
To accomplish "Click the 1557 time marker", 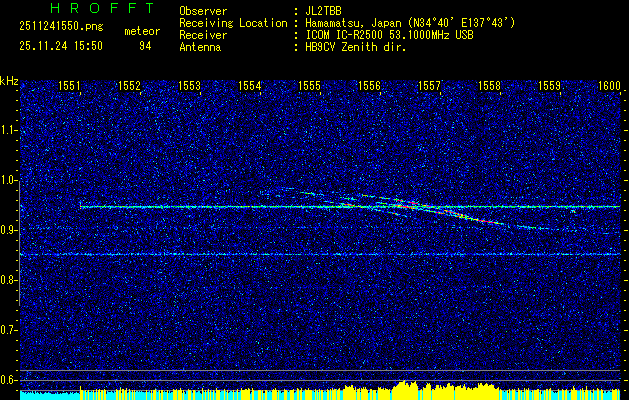I will [430, 87].
